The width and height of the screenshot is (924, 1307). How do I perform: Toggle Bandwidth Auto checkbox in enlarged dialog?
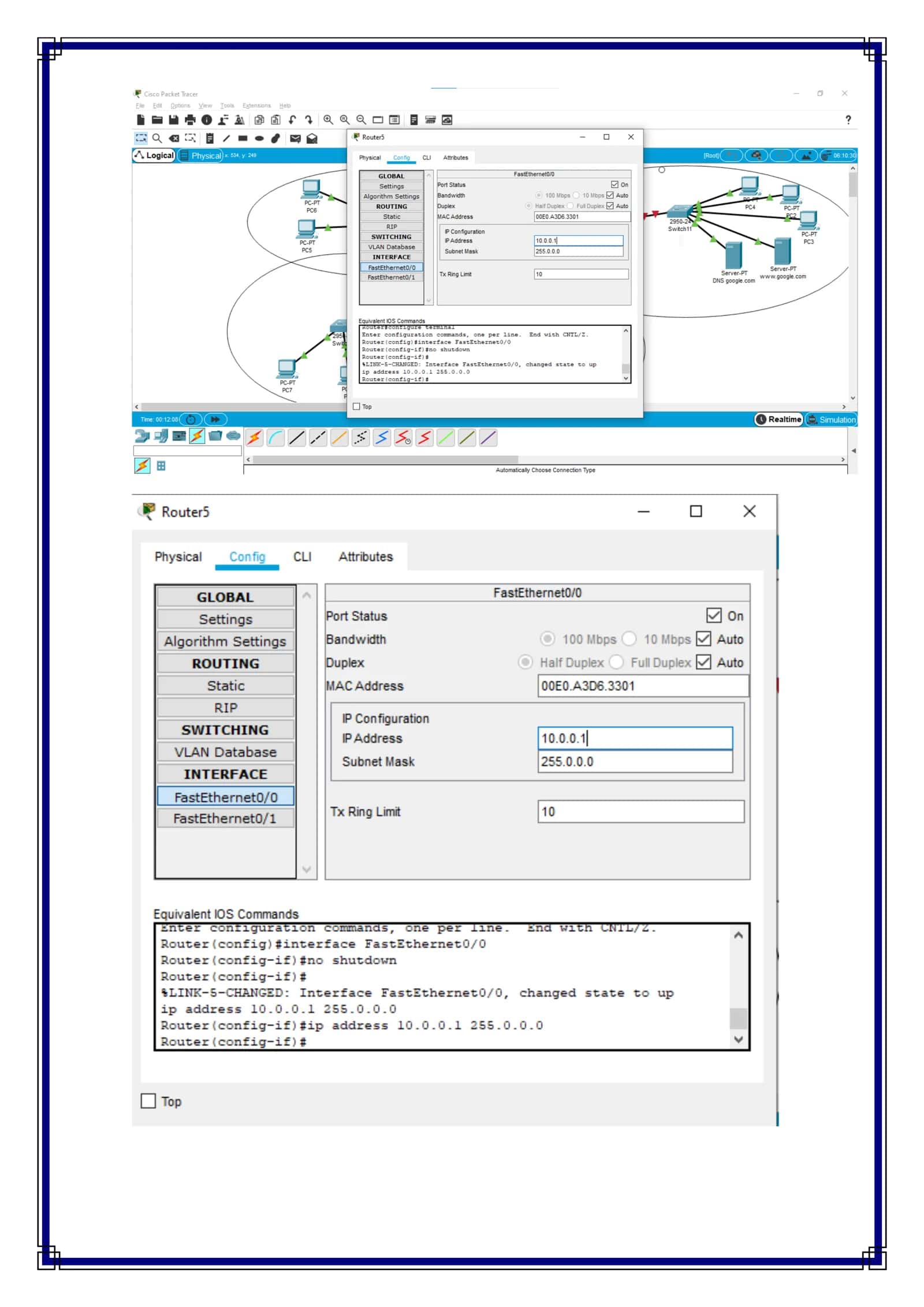click(703, 638)
